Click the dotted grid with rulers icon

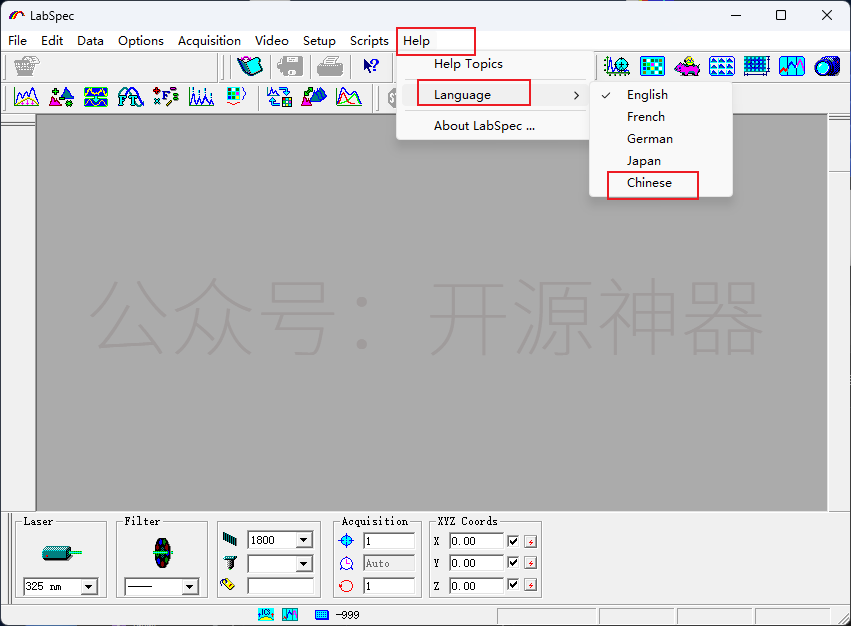click(x=757, y=66)
